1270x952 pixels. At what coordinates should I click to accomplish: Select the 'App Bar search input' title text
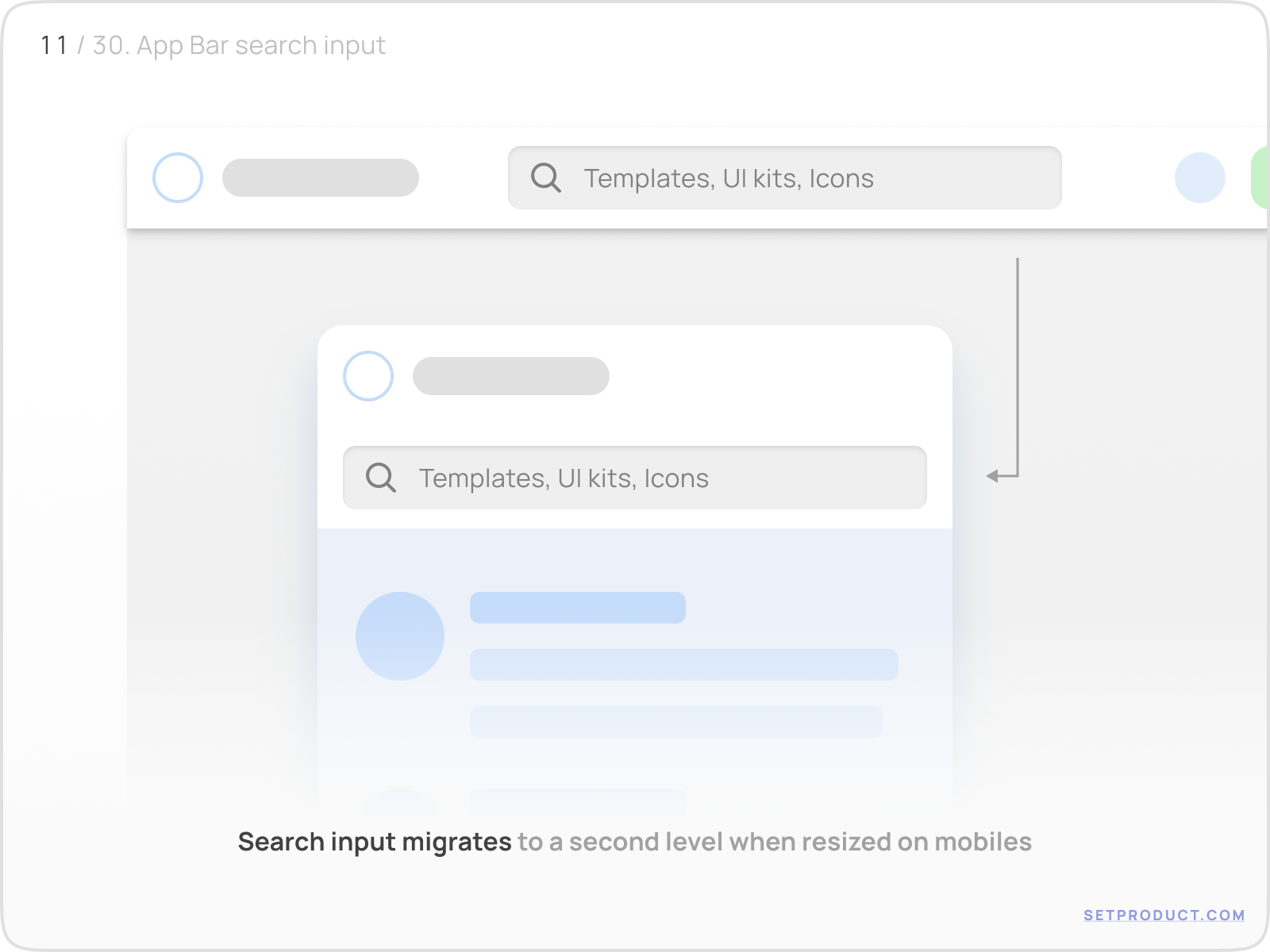pyautogui.click(x=262, y=45)
